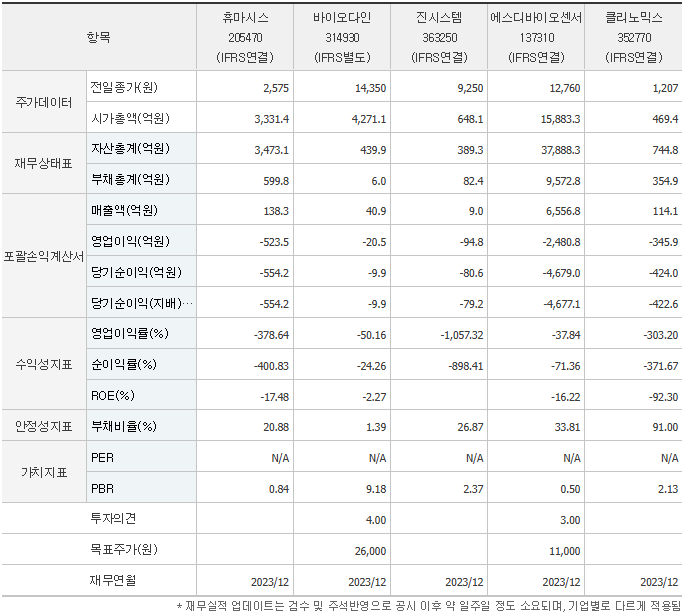The height and width of the screenshot is (613, 684).
Task: Select the 포괄손익계산서 category cell
Action: [x=44, y=256]
